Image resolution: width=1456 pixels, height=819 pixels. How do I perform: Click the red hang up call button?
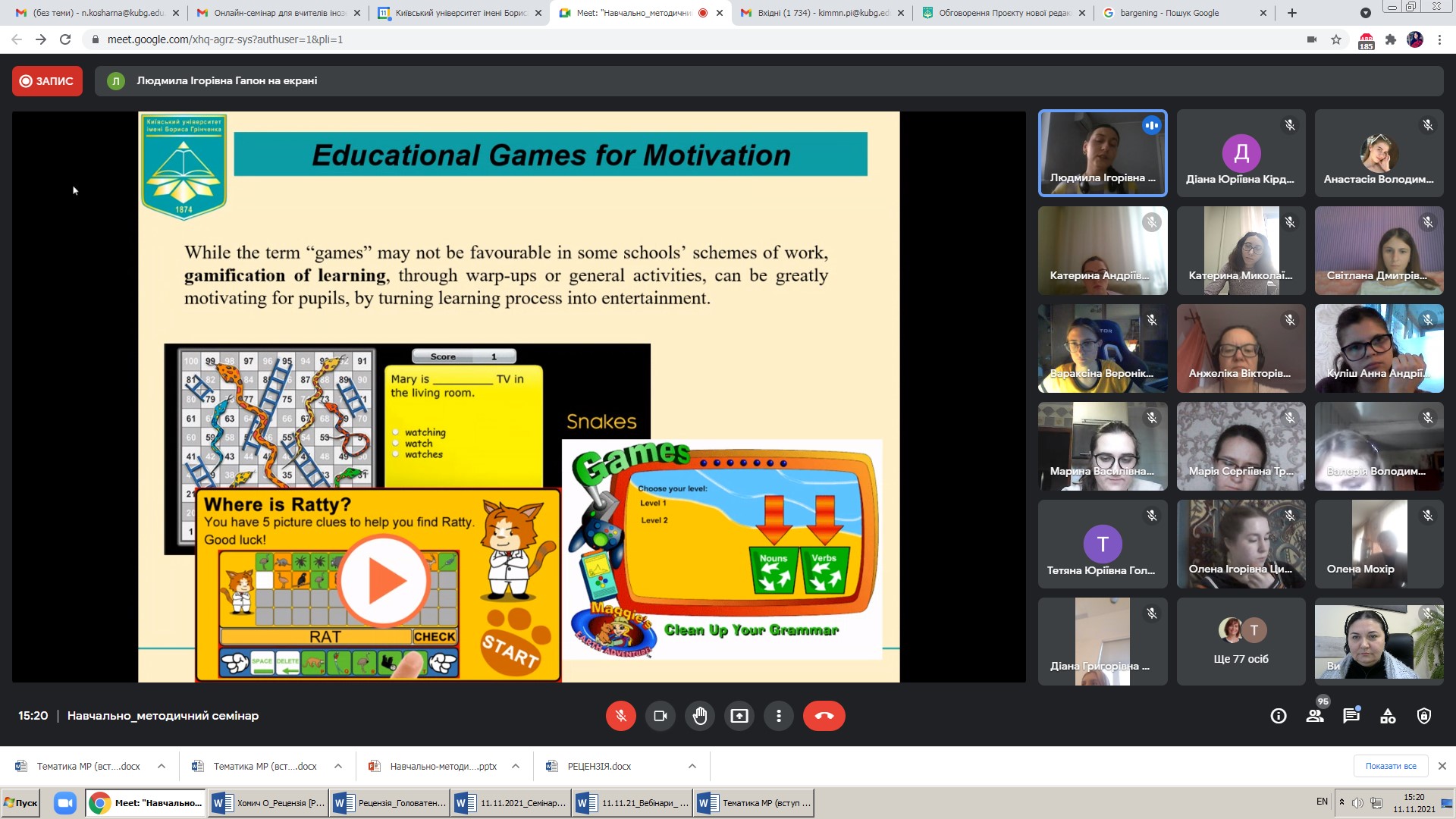click(x=824, y=716)
